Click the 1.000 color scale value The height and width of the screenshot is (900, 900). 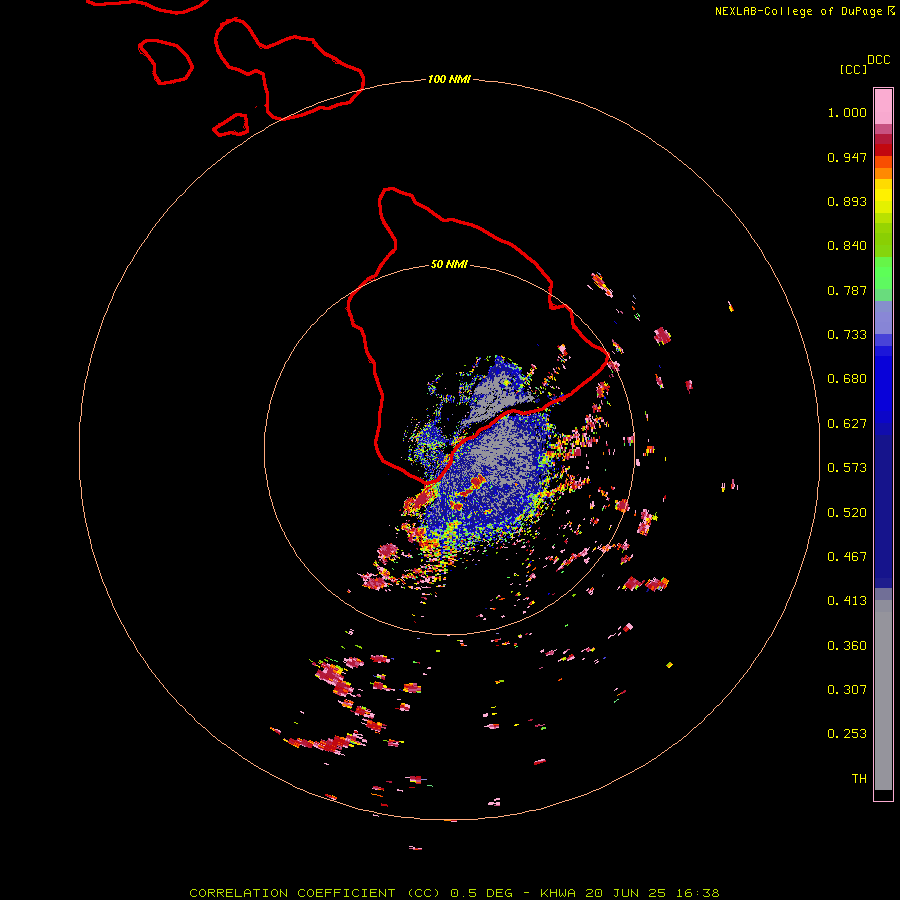(847, 112)
